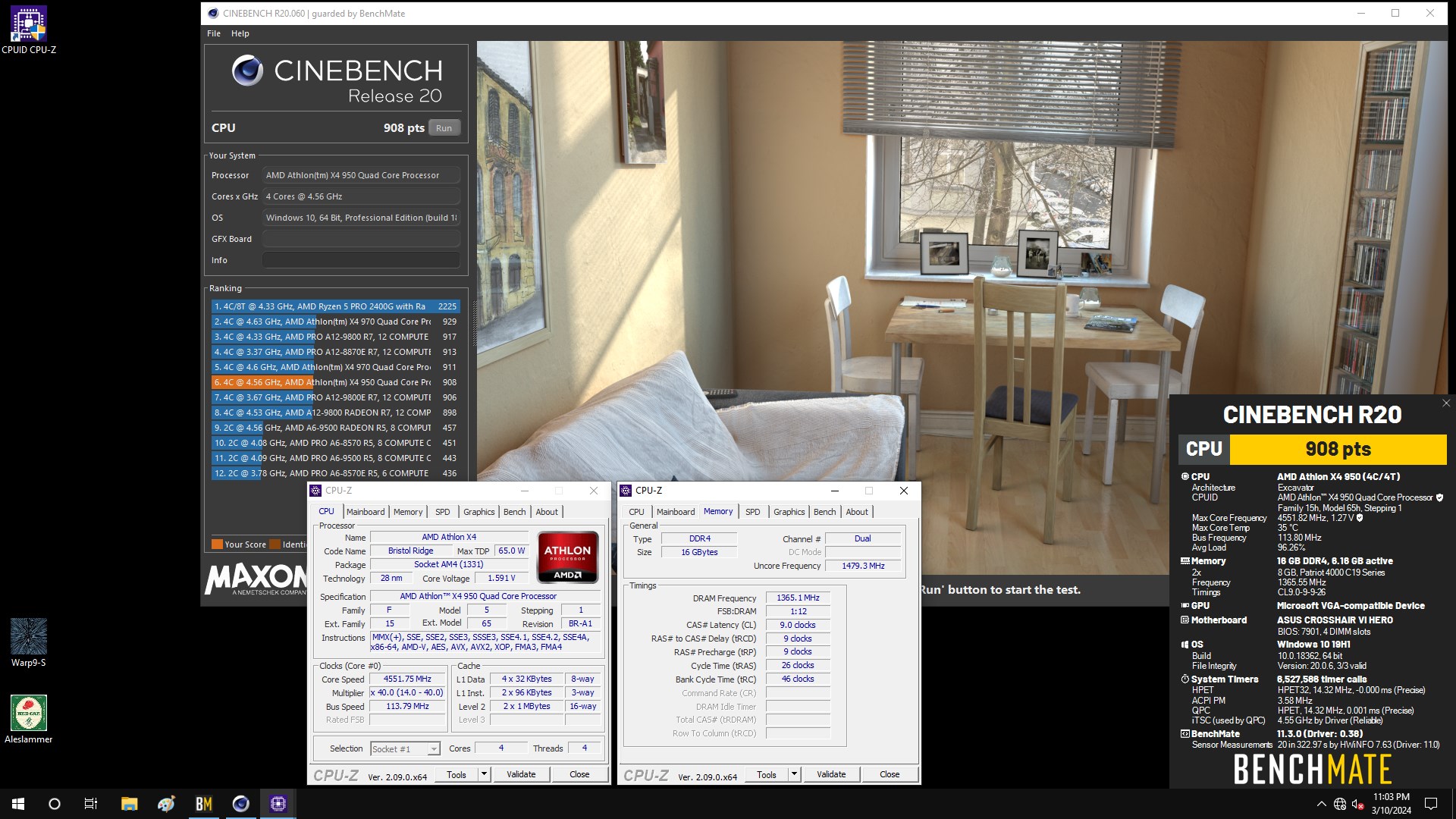Click the GFX Board field
1456x819 pixels.
pyautogui.click(x=361, y=239)
